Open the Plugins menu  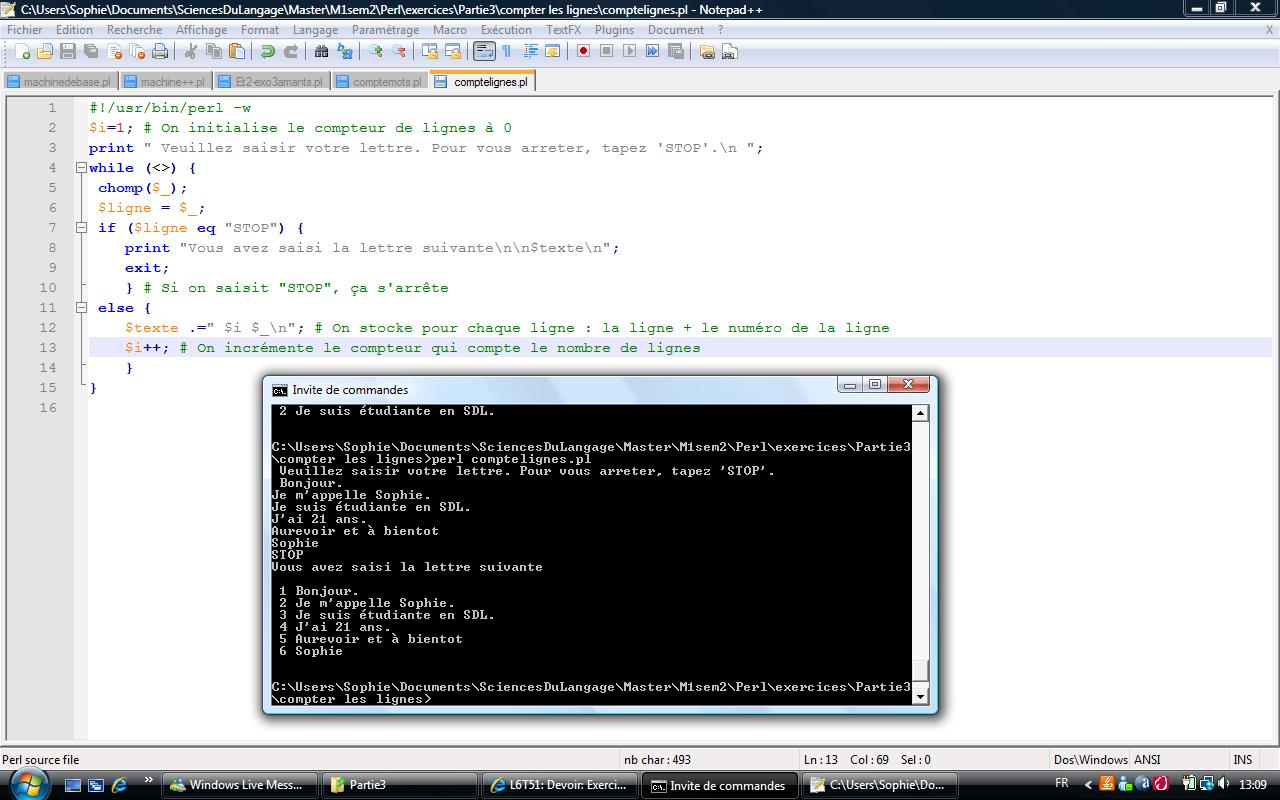click(x=614, y=30)
